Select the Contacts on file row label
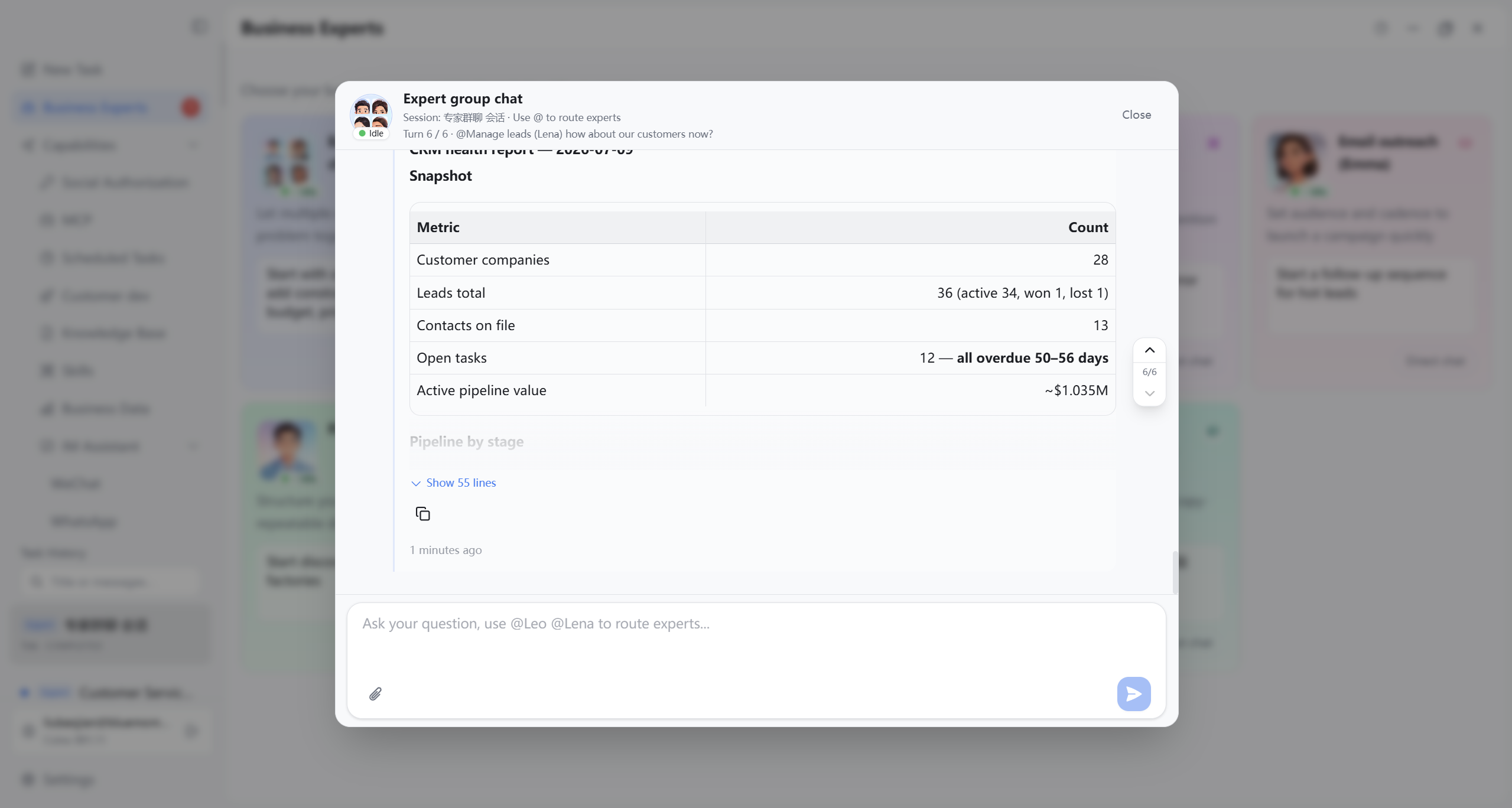This screenshot has width=1512, height=808. (x=466, y=325)
